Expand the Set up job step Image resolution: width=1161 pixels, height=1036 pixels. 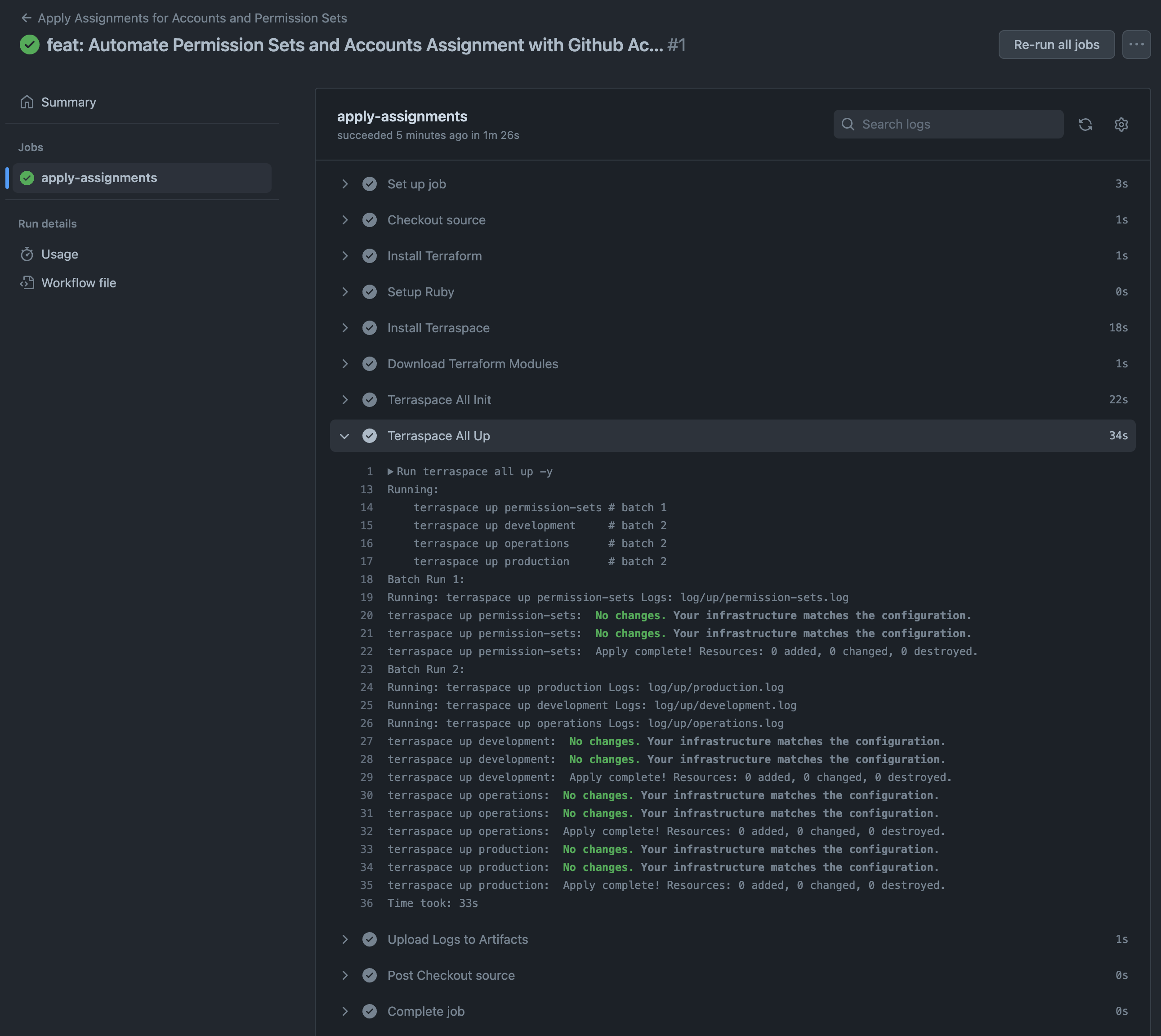click(x=344, y=184)
